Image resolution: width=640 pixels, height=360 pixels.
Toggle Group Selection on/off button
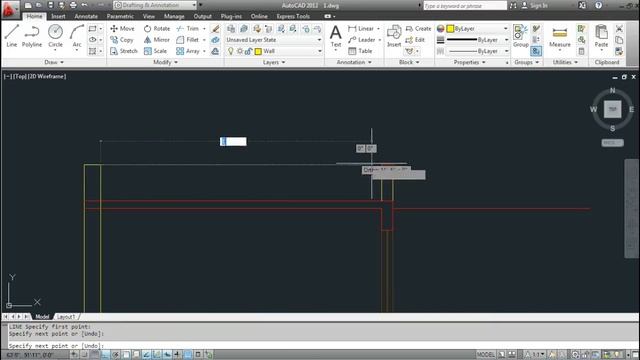click(x=536, y=51)
